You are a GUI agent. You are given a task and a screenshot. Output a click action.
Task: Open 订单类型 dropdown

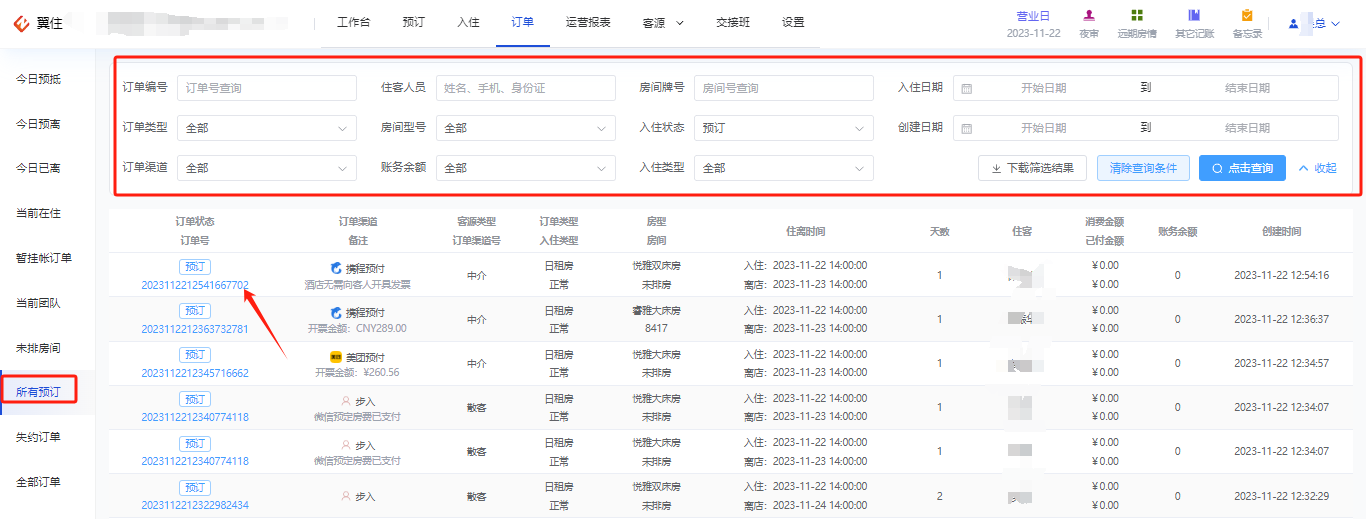pos(267,128)
